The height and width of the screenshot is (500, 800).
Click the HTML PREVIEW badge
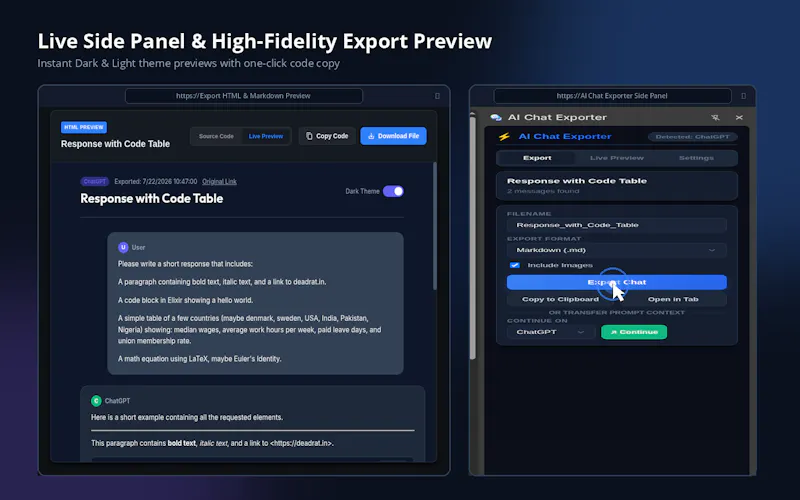pyautogui.click(x=84, y=128)
